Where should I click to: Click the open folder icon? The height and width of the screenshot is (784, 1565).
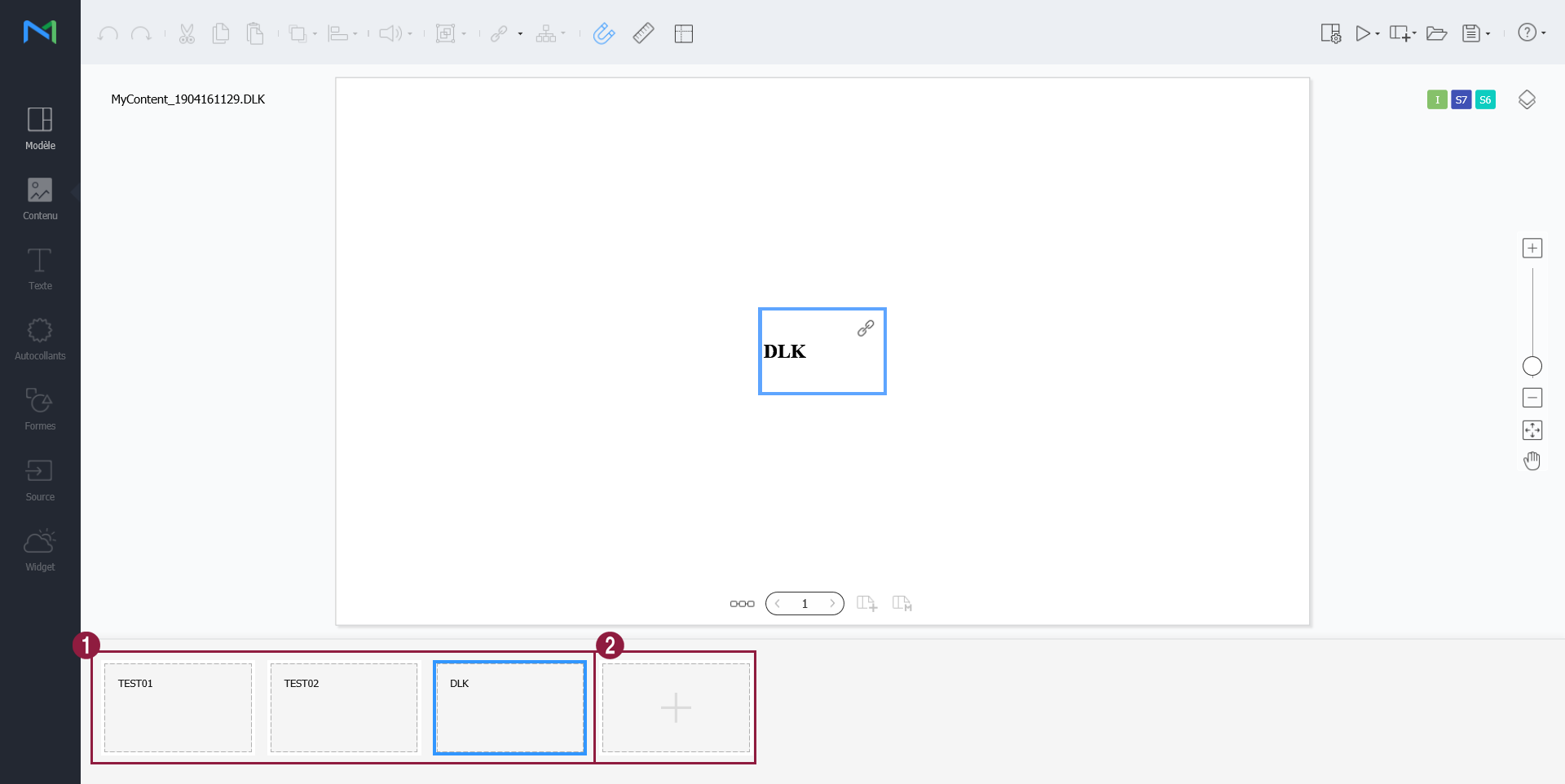(1436, 33)
